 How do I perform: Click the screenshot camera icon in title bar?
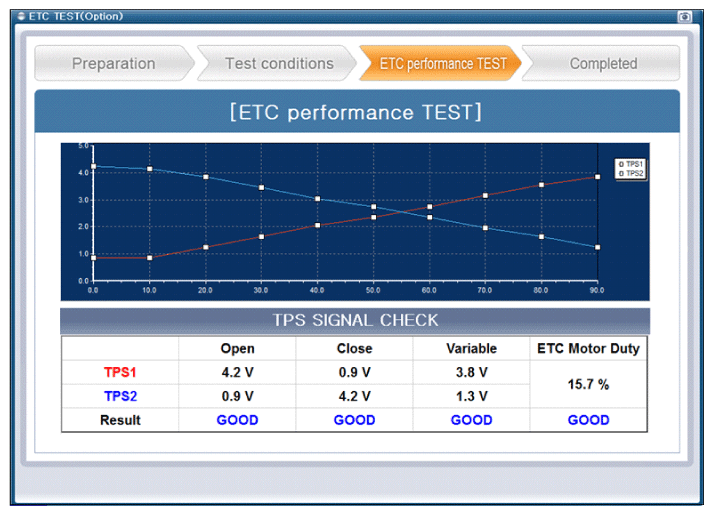[685, 16]
